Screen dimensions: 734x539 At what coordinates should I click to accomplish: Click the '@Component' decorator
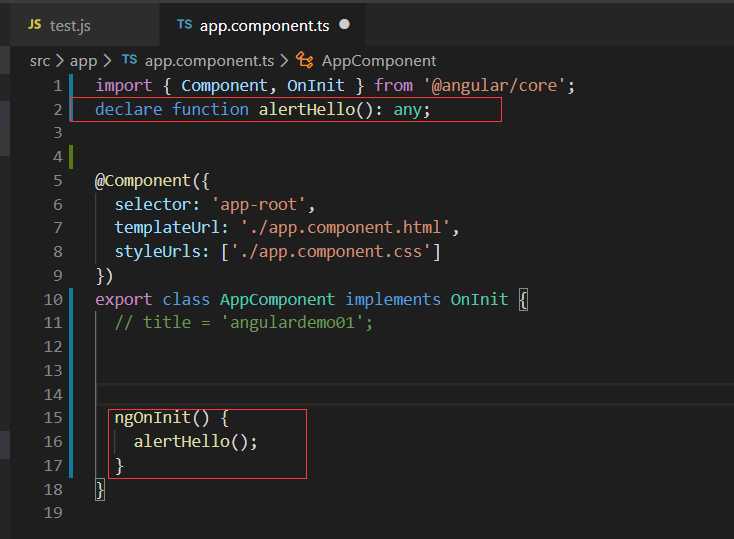coord(142,181)
